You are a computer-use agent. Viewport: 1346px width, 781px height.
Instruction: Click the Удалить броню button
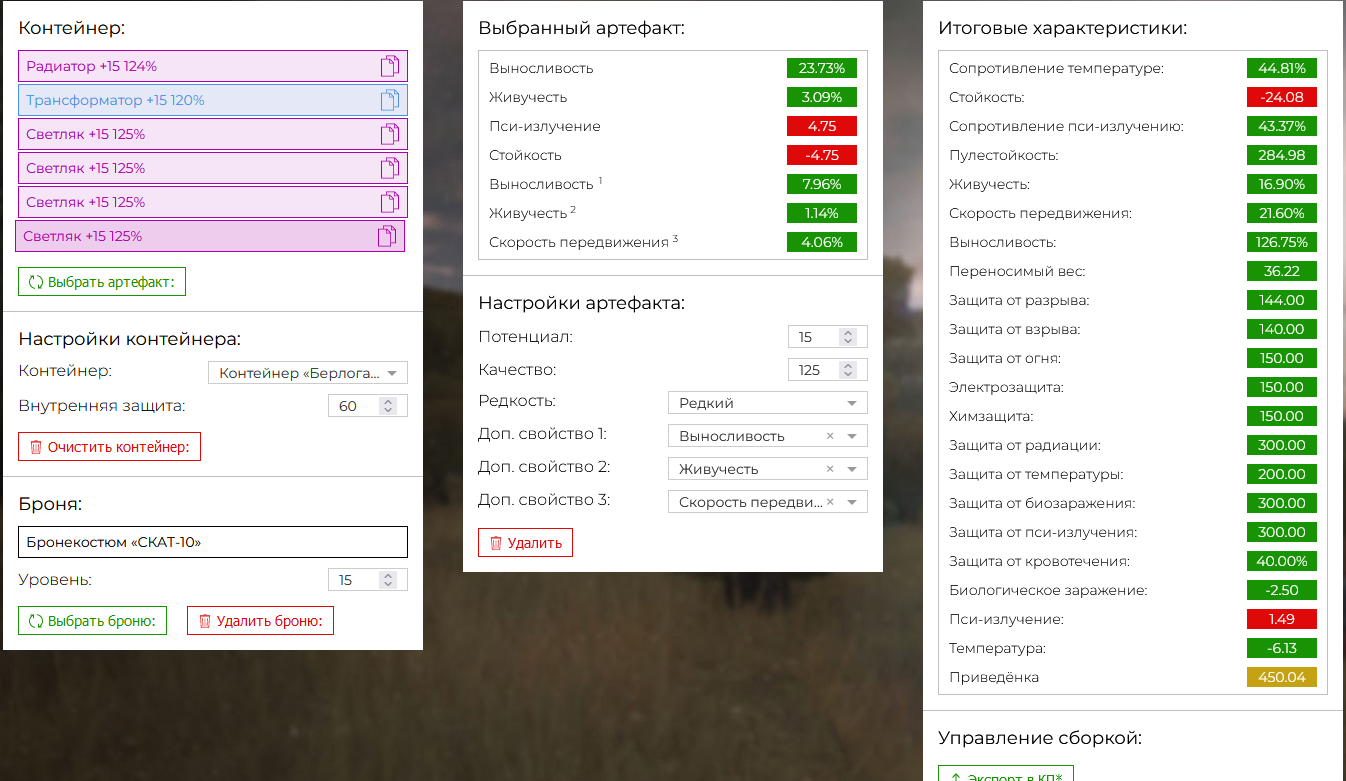point(260,621)
